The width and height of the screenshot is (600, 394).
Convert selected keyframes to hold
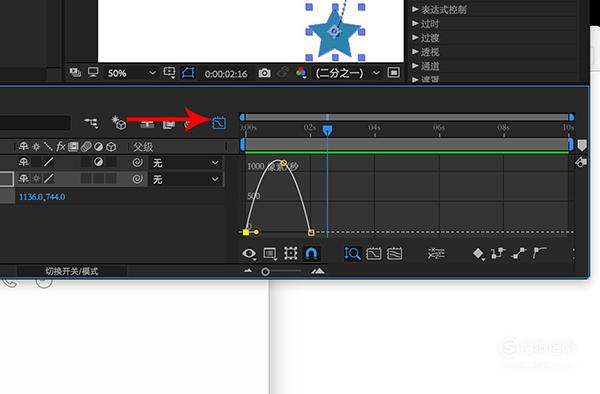(x=498, y=253)
